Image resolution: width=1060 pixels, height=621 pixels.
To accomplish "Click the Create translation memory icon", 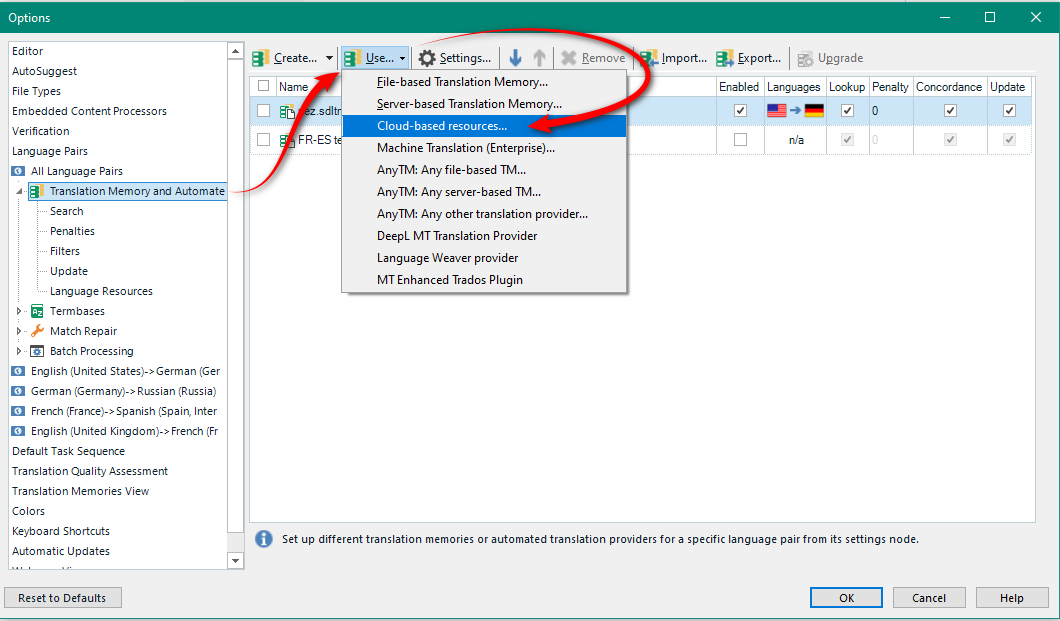I will tap(261, 58).
